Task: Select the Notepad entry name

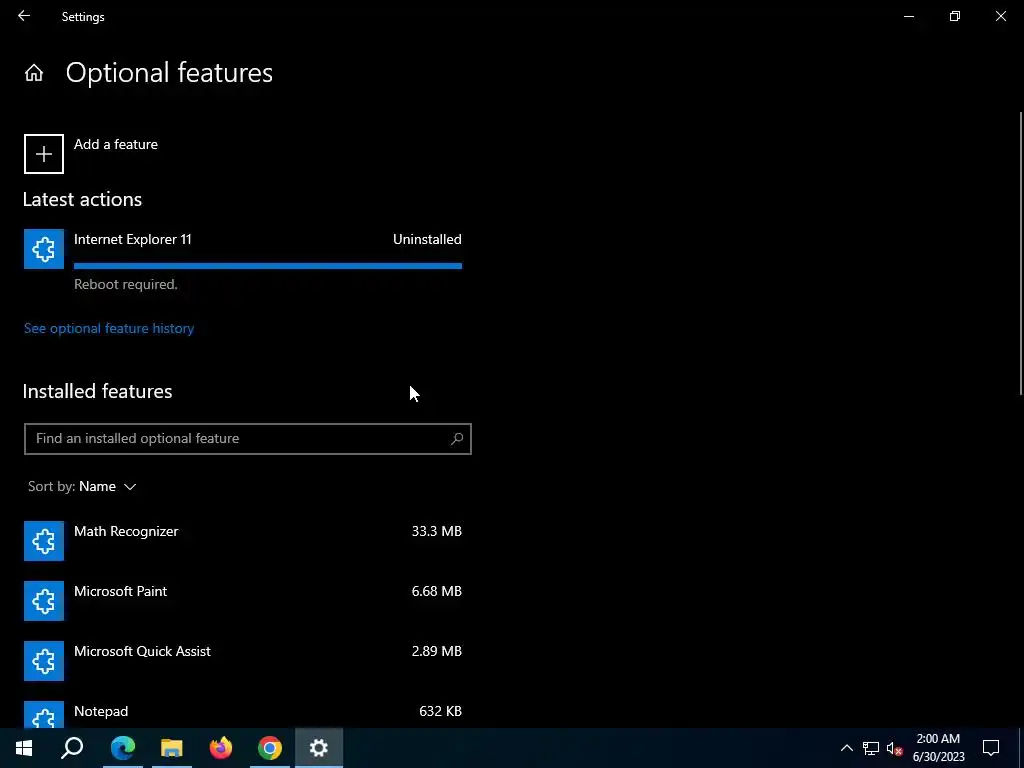Action: 101,711
